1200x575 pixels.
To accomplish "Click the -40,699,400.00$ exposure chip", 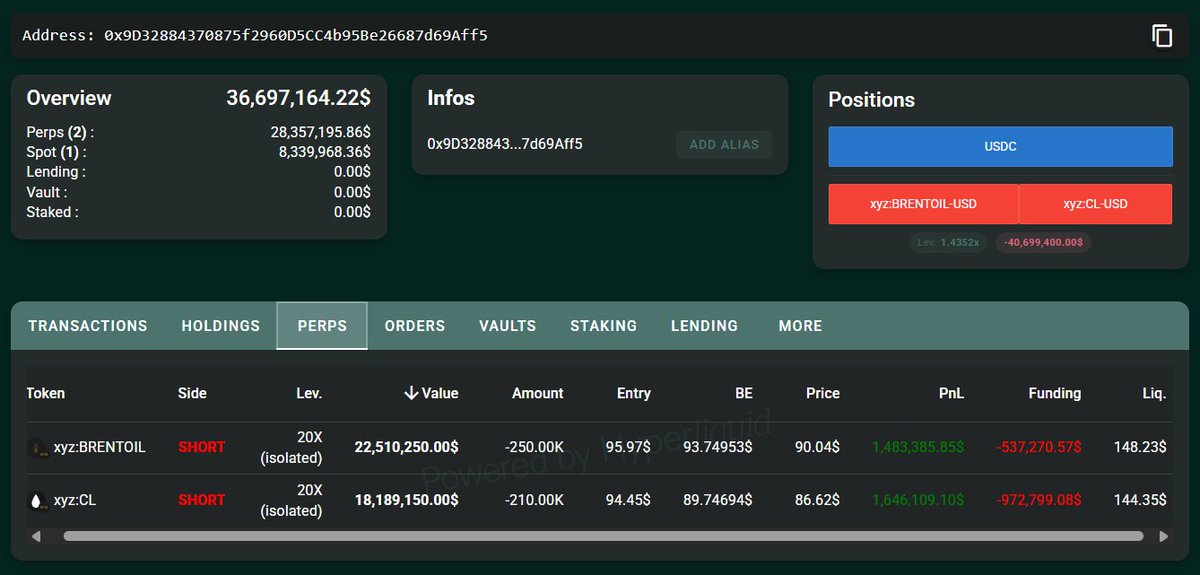I will [1043, 242].
